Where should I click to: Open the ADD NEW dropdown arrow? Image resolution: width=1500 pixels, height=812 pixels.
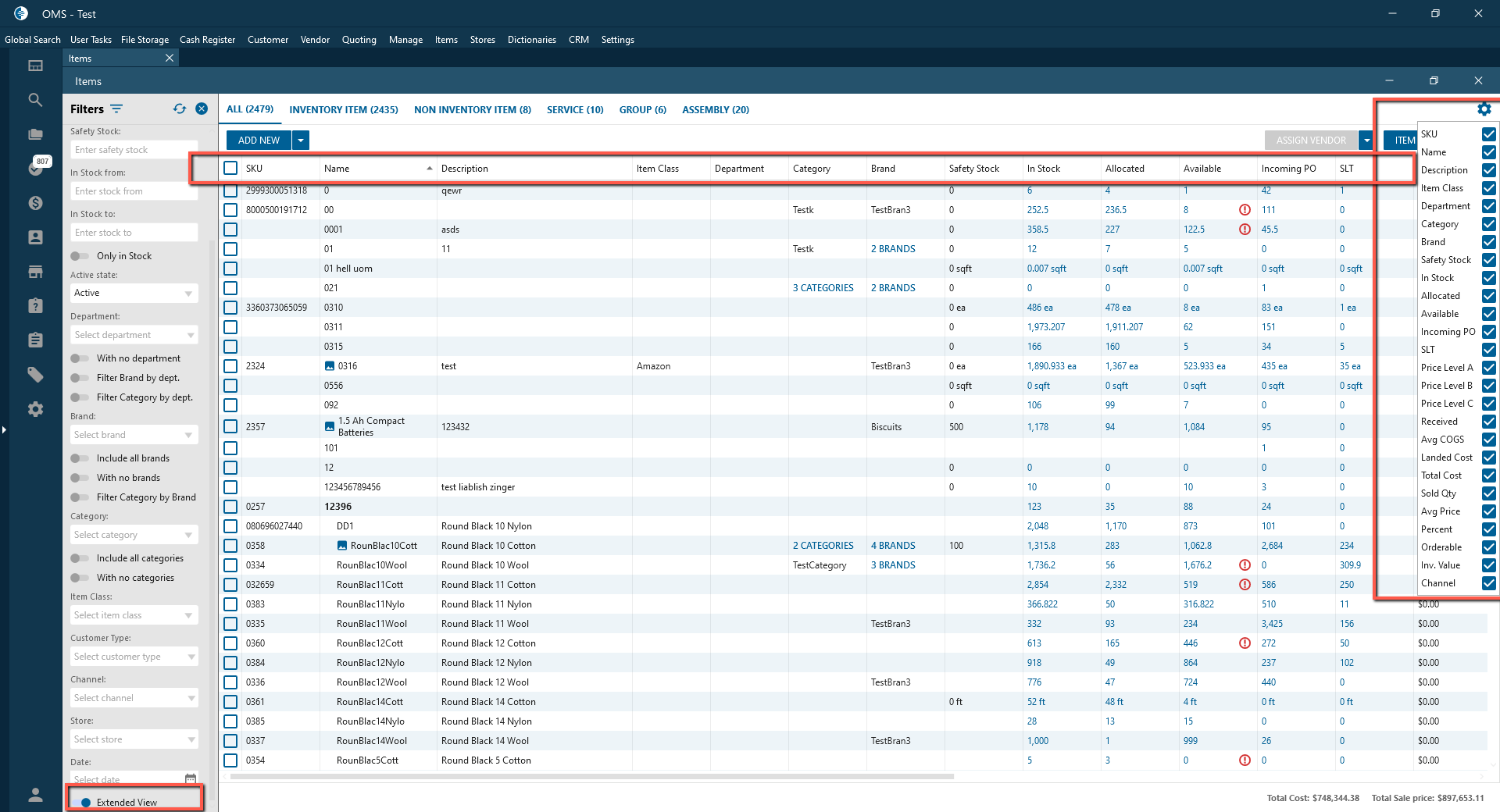[x=301, y=141]
